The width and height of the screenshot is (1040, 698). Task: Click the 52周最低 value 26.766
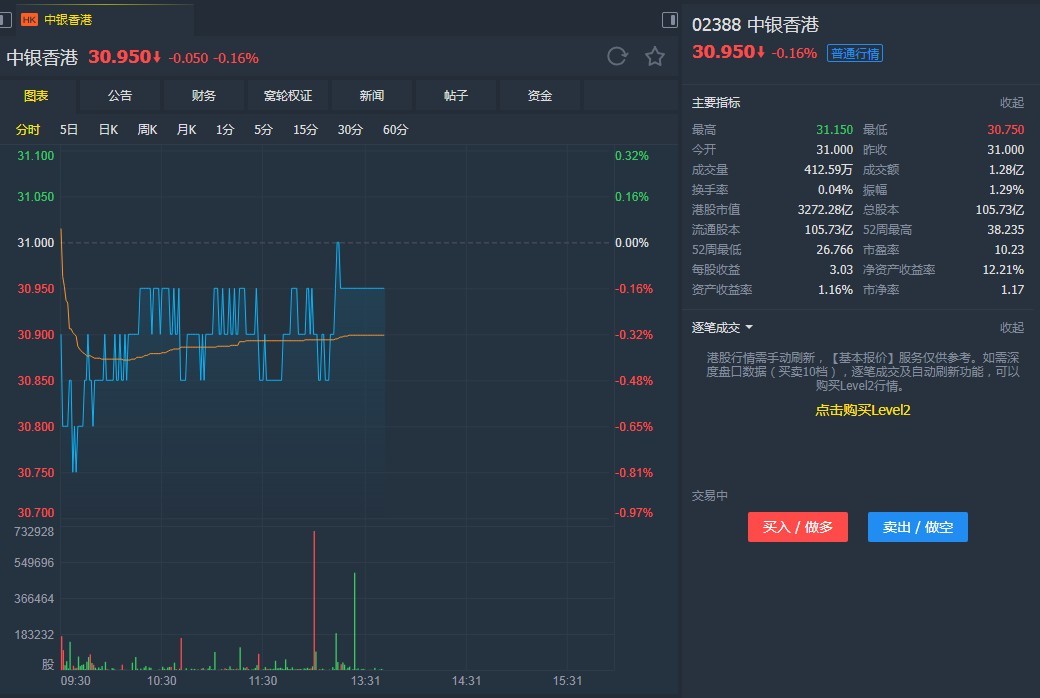(x=834, y=249)
